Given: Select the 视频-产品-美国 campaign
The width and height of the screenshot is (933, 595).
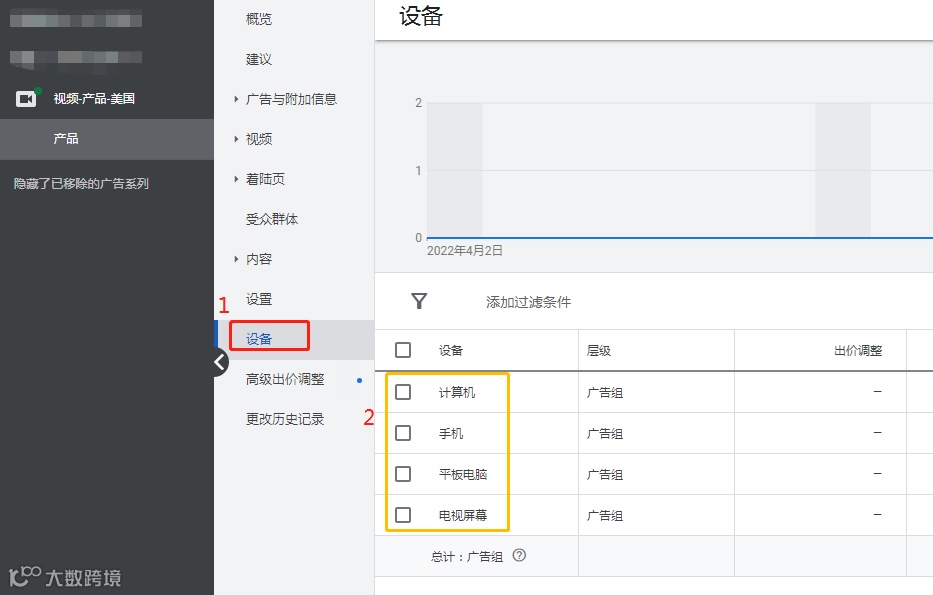Looking at the screenshot, I should pyautogui.click(x=94, y=99).
